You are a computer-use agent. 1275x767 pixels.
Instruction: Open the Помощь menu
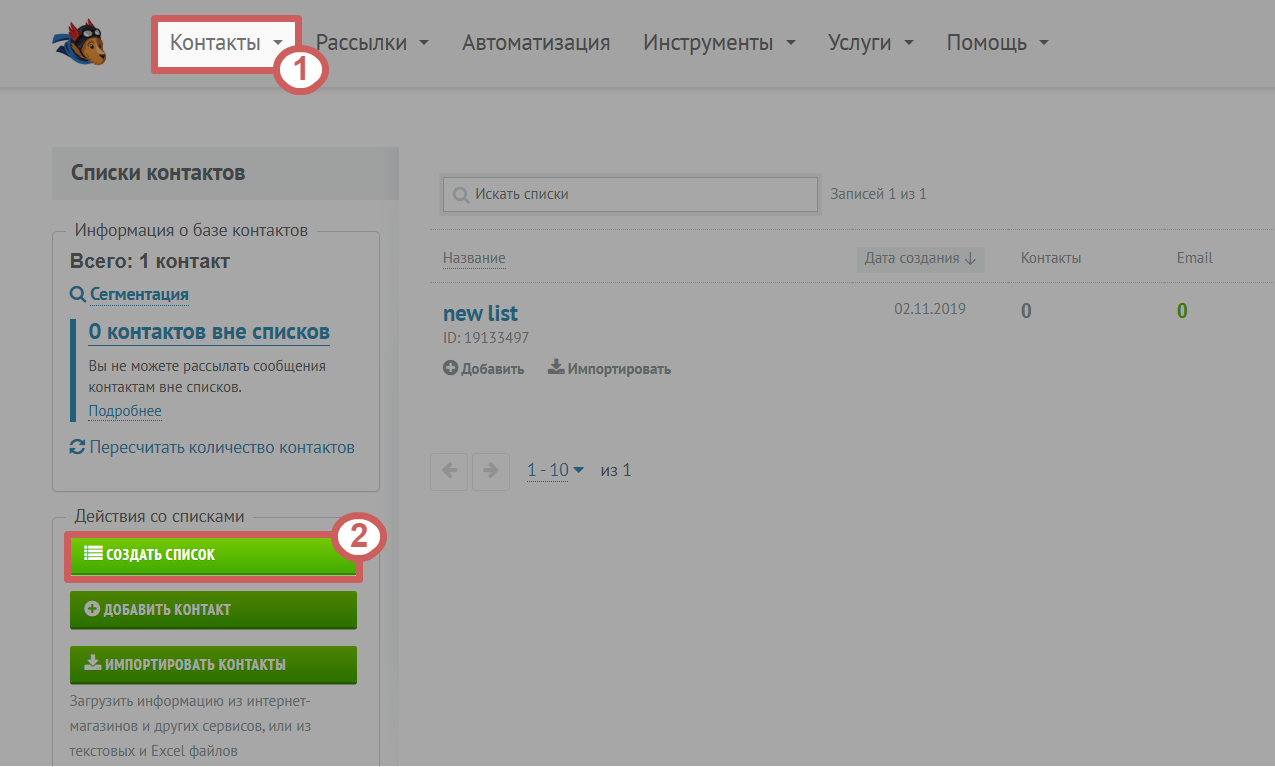[997, 43]
